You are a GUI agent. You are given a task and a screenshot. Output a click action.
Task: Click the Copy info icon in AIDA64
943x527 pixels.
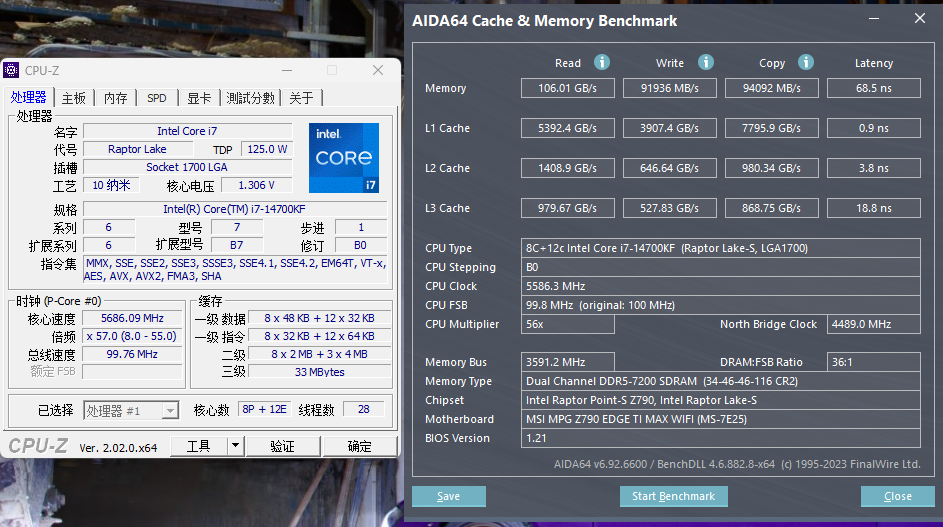(x=806, y=62)
